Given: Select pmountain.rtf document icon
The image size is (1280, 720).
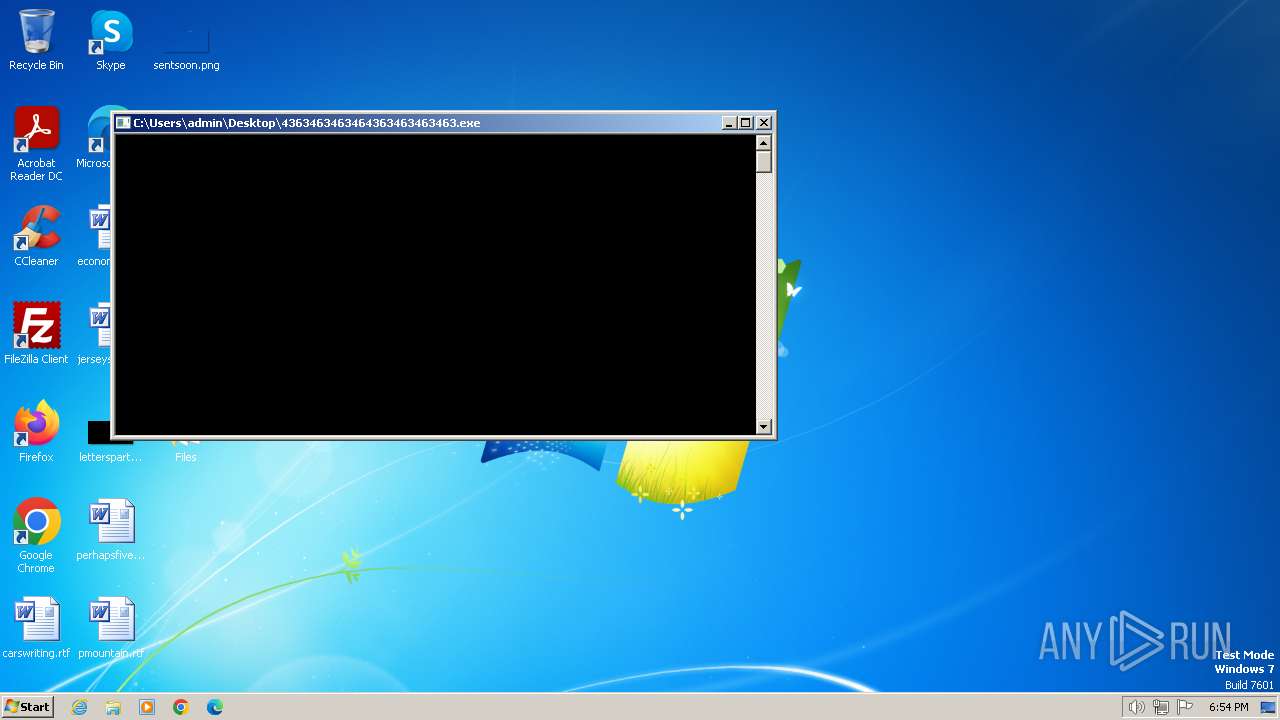Looking at the screenshot, I should point(110,628).
